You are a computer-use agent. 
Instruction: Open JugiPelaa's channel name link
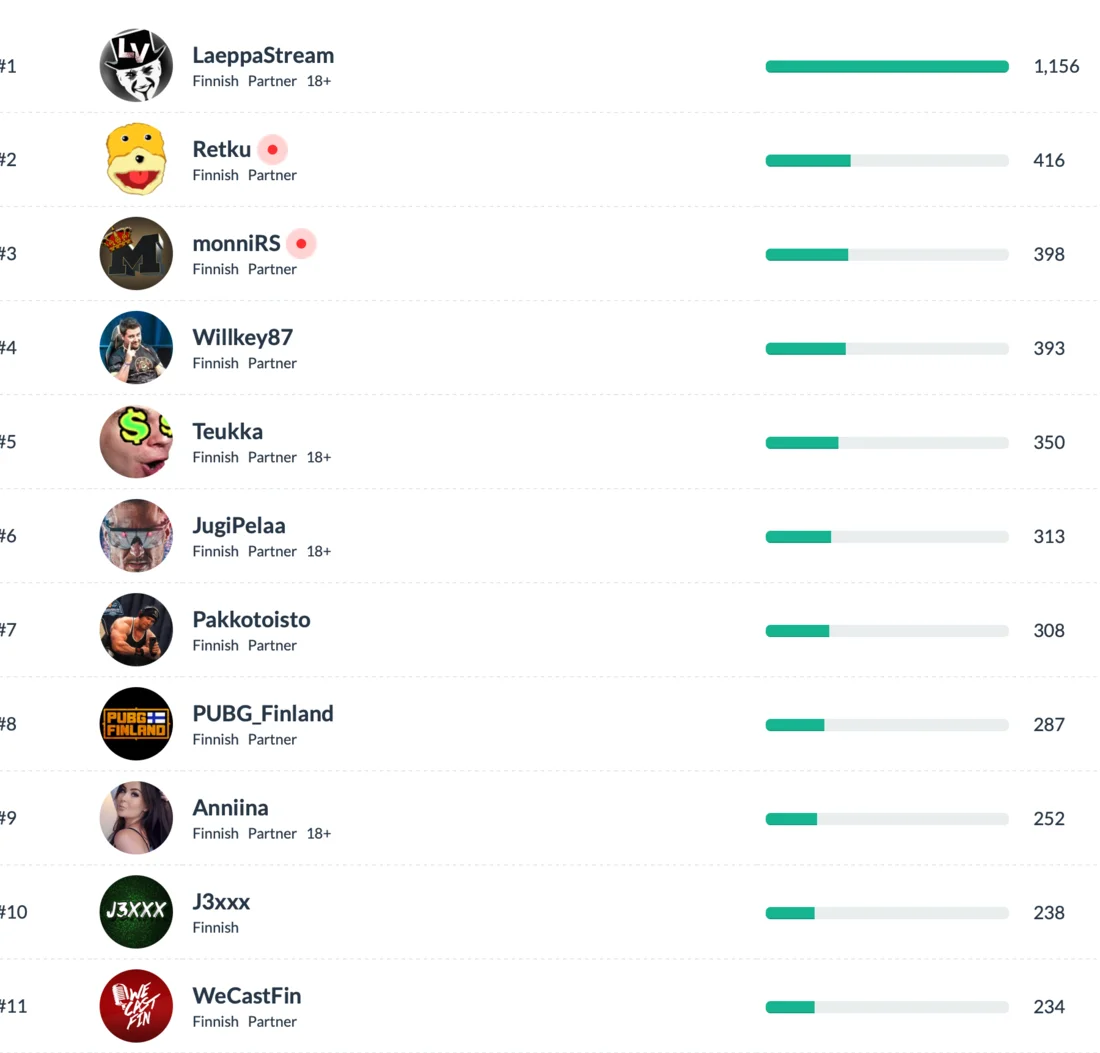coord(239,526)
